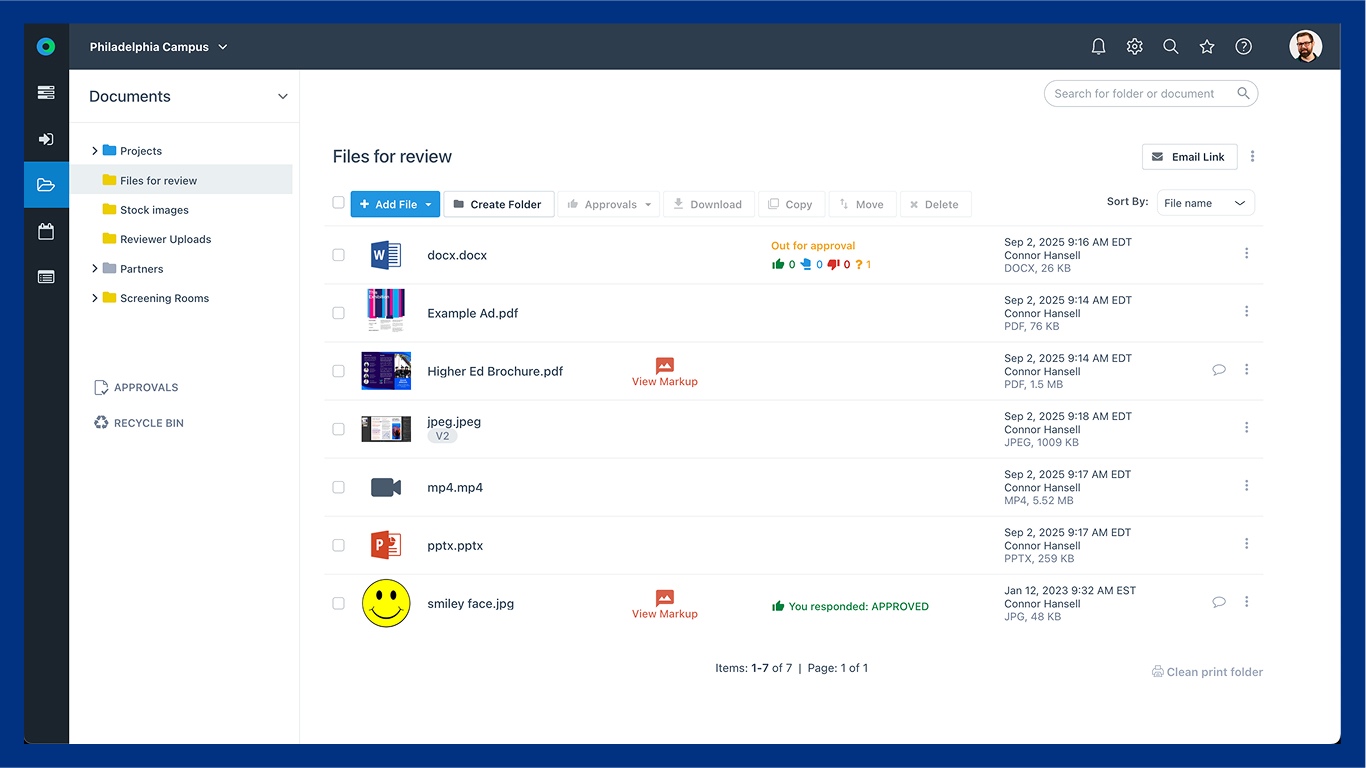Click the Move button
The width and height of the screenshot is (1366, 768).
862,204
